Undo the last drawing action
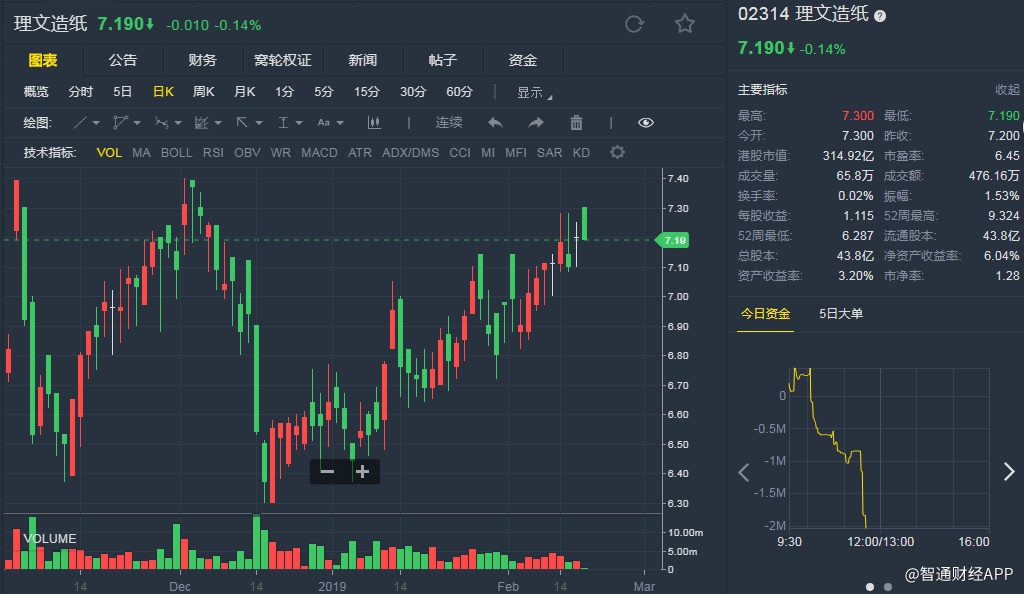Image resolution: width=1024 pixels, height=594 pixels. (x=495, y=123)
